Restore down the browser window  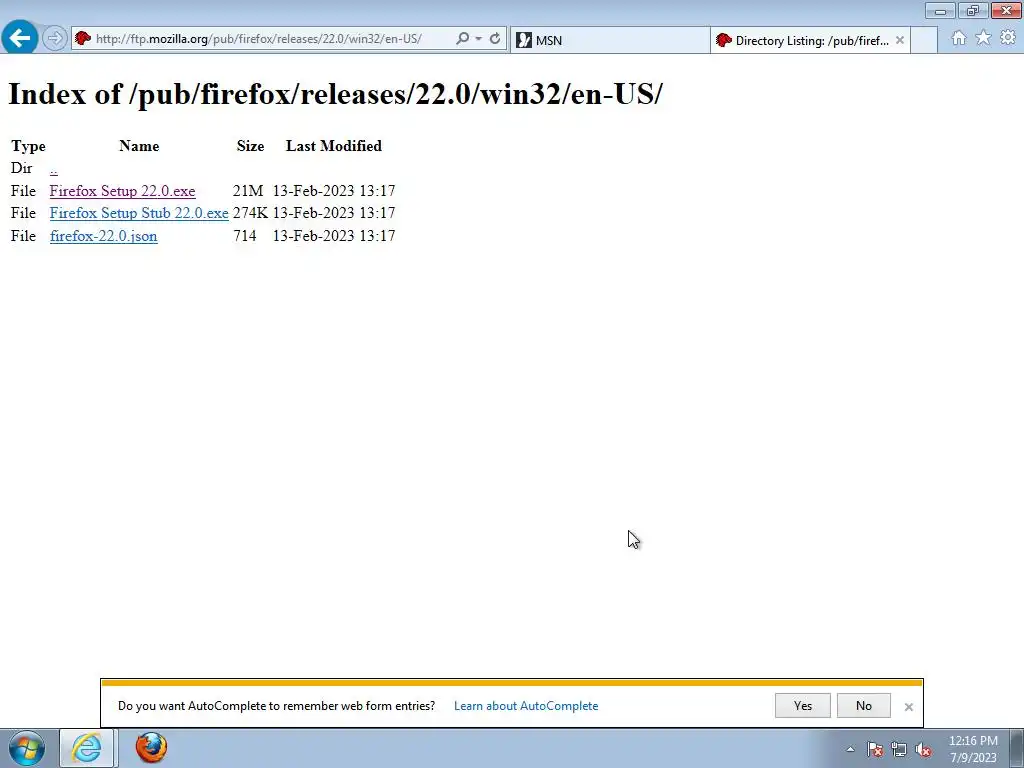973,10
